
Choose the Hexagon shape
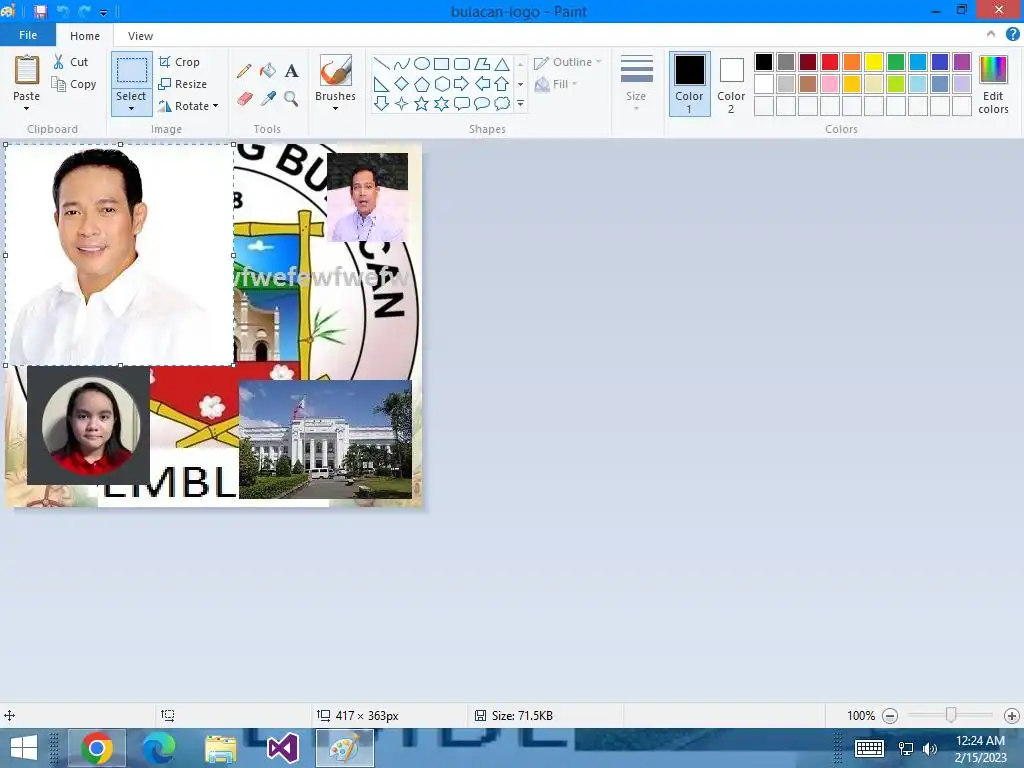(x=441, y=84)
